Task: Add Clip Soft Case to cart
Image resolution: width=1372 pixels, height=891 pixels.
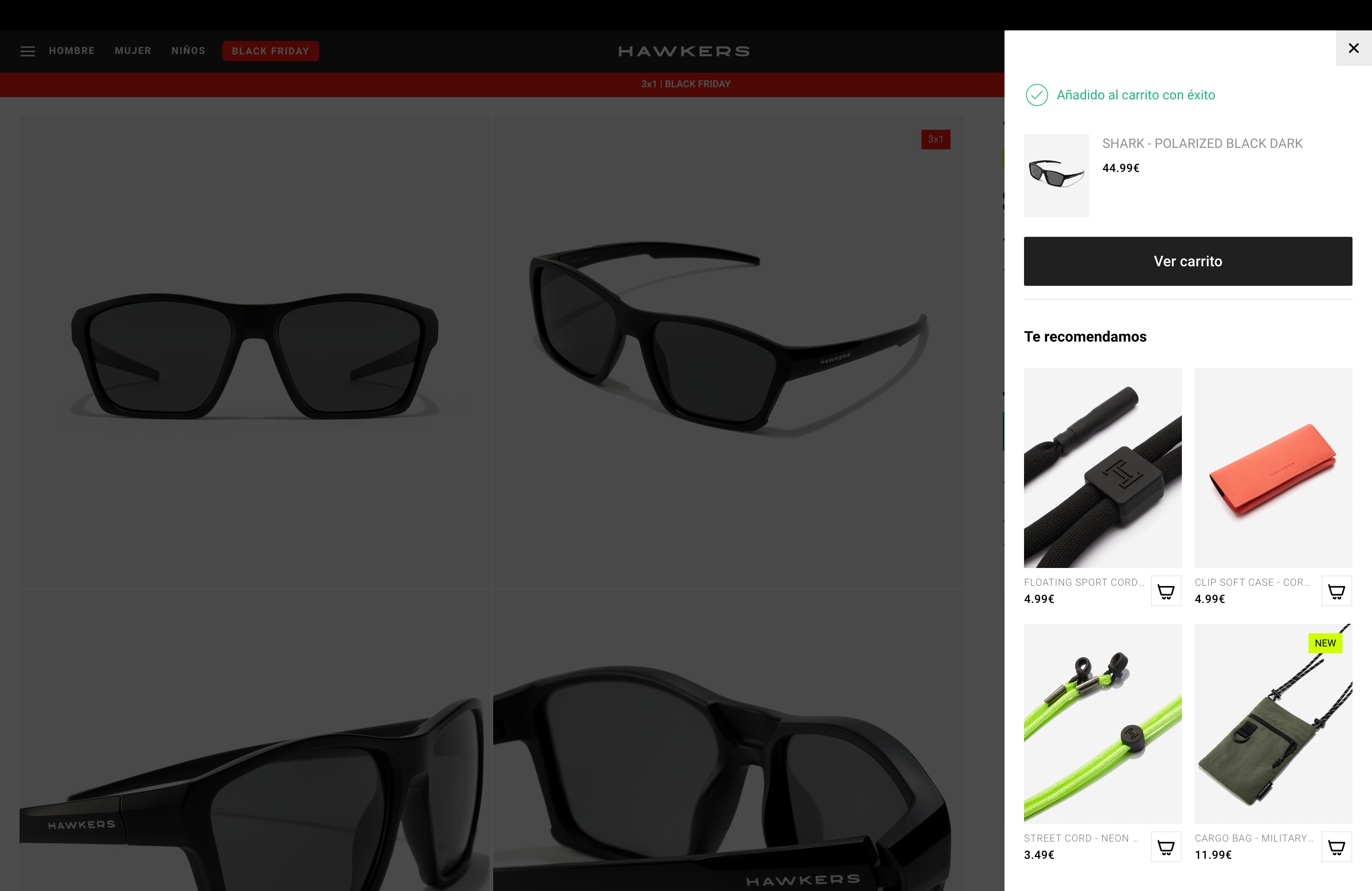Action: pyautogui.click(x=1336, y=591)
